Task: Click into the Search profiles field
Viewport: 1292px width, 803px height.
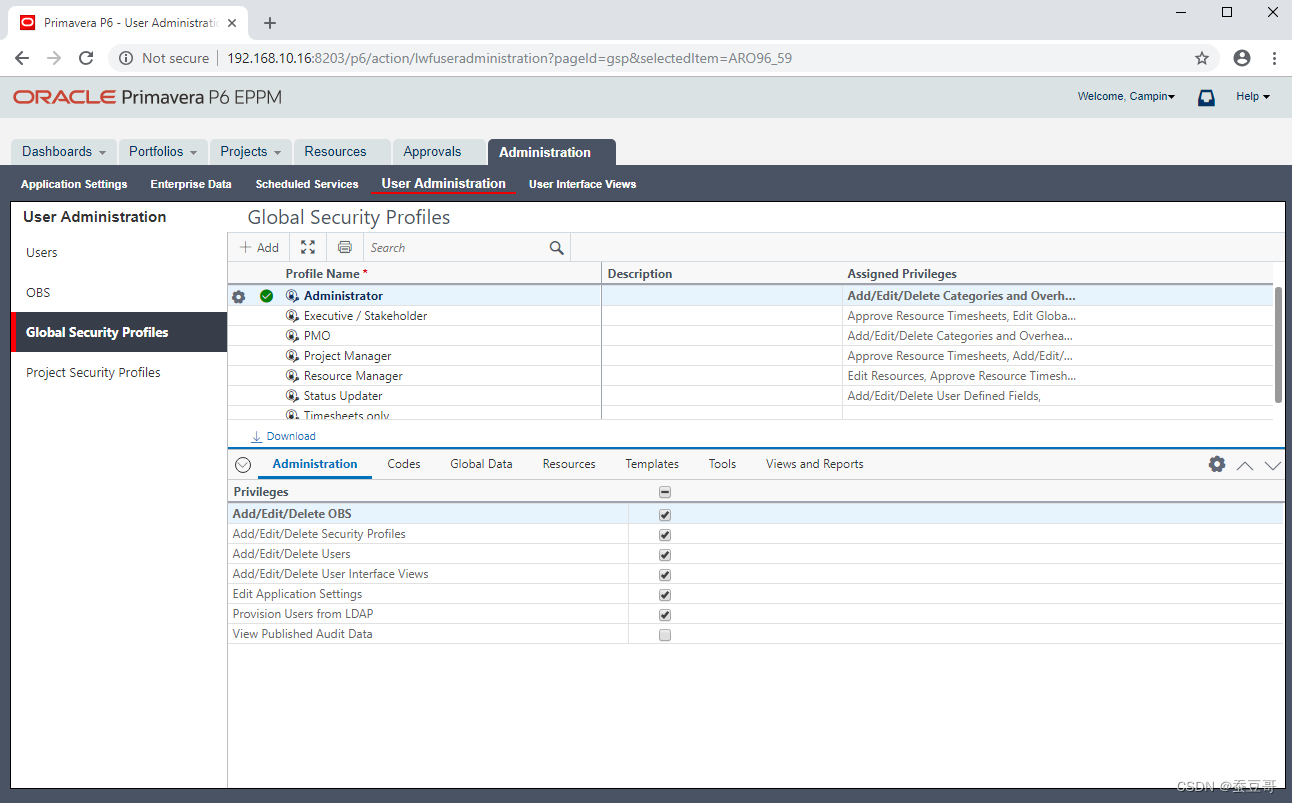Action: coord(458,248)
